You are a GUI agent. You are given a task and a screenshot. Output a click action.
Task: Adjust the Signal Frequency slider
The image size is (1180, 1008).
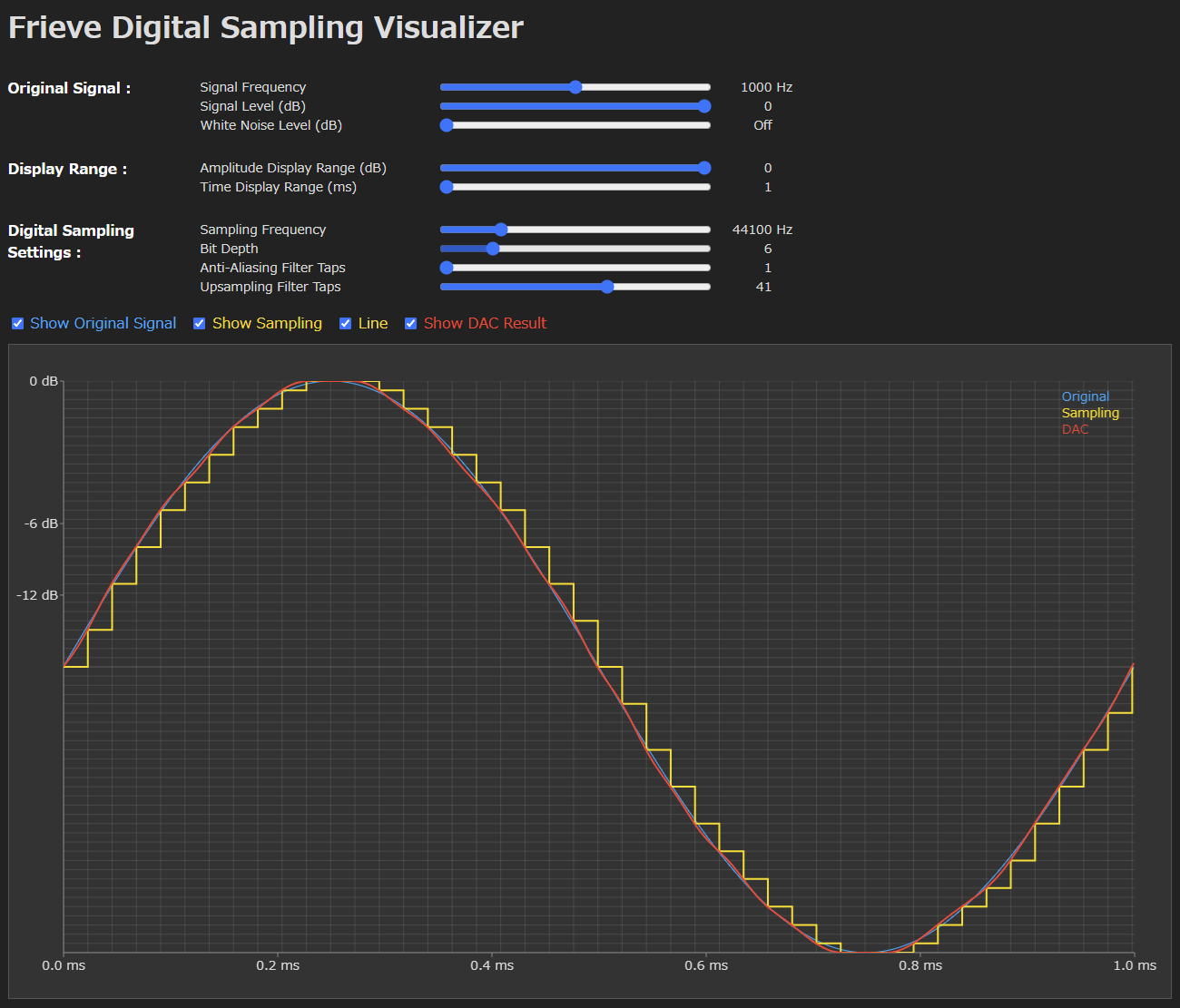click(575, 86)
